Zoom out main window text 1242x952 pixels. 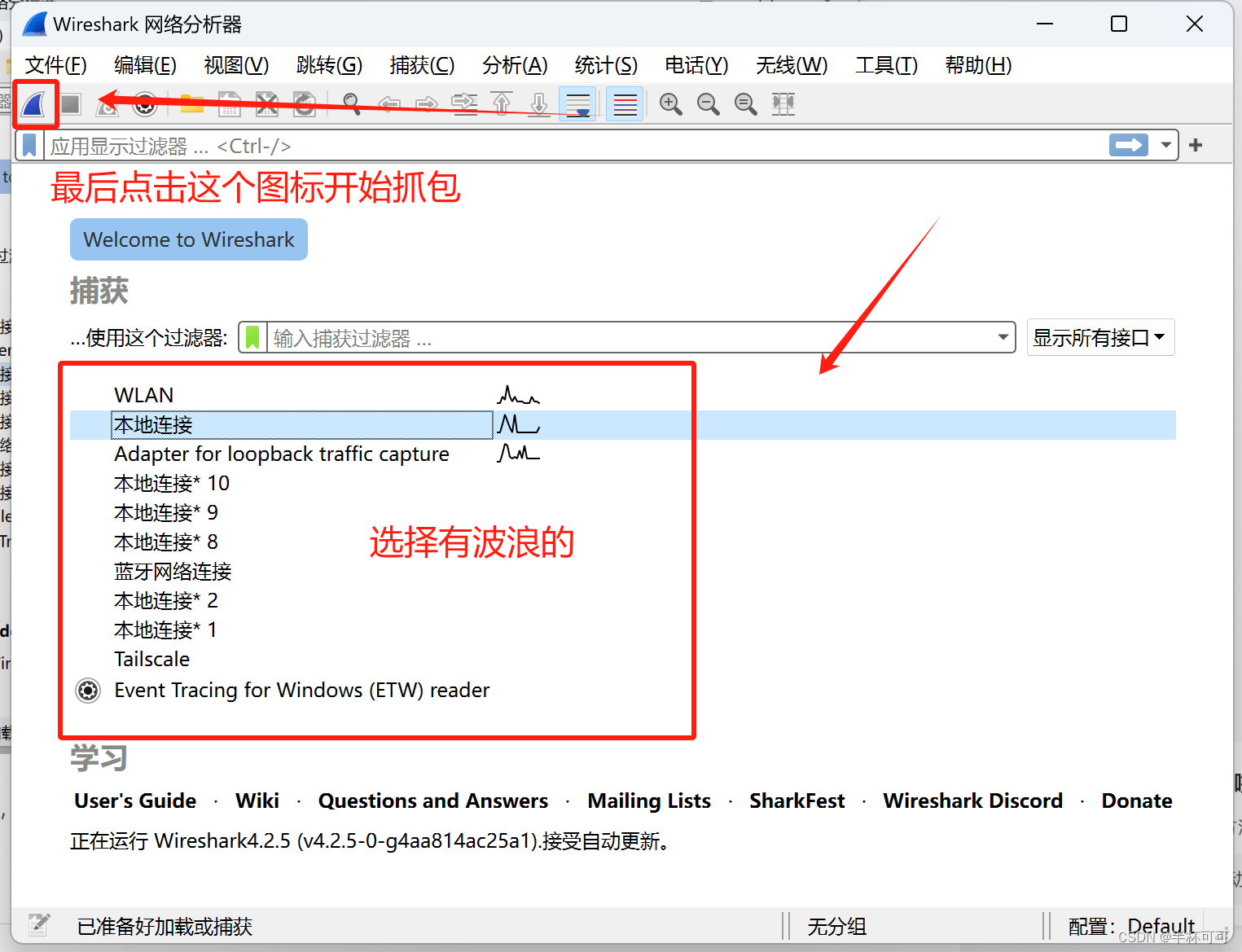pos(709,104)
